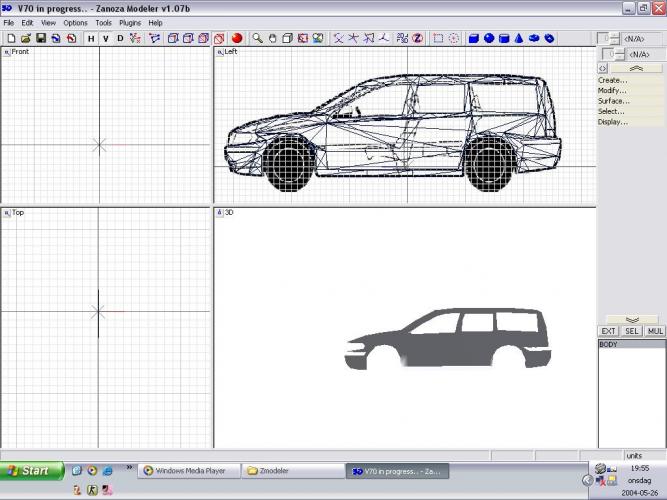This screenshot has height=500, width=667.
Task: Create a blue sphere primitive
Action: pos(489,39)
